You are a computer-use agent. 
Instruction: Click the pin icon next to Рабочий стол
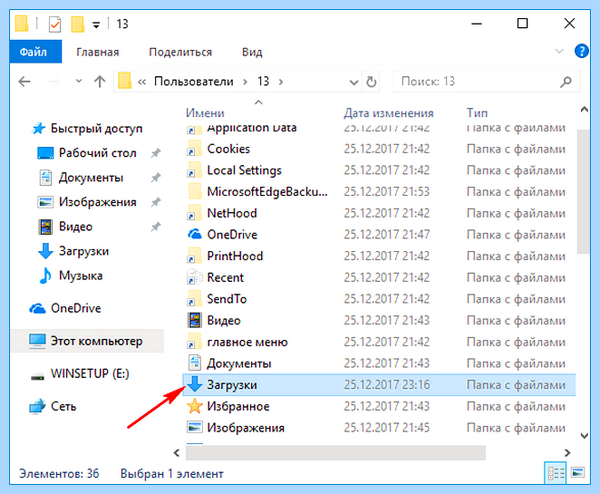(155, 153)
